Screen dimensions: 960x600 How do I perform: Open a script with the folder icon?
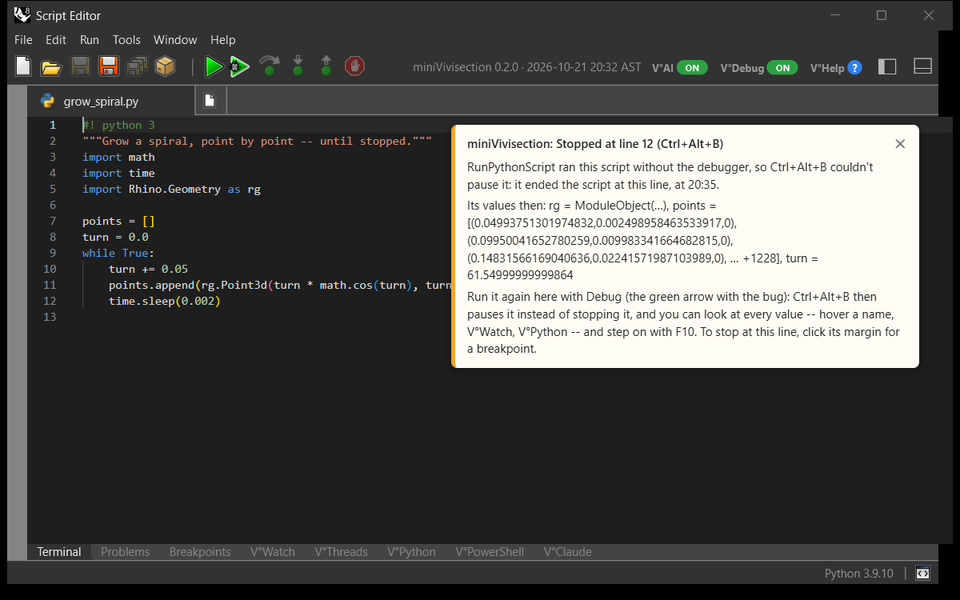tap(51, 67)
